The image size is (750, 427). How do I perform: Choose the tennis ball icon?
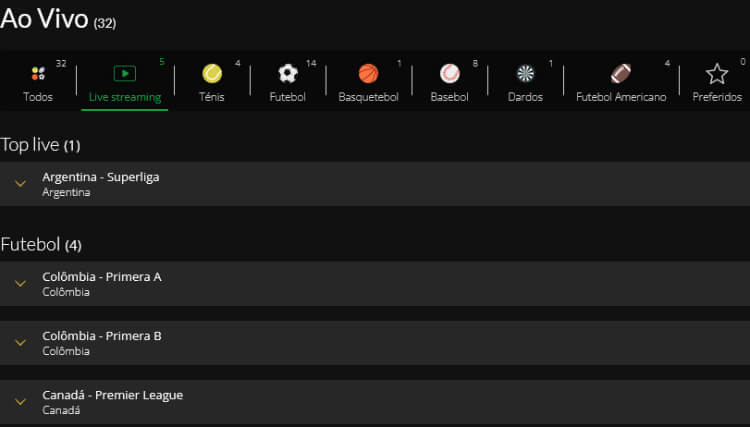tap(212, 74)
